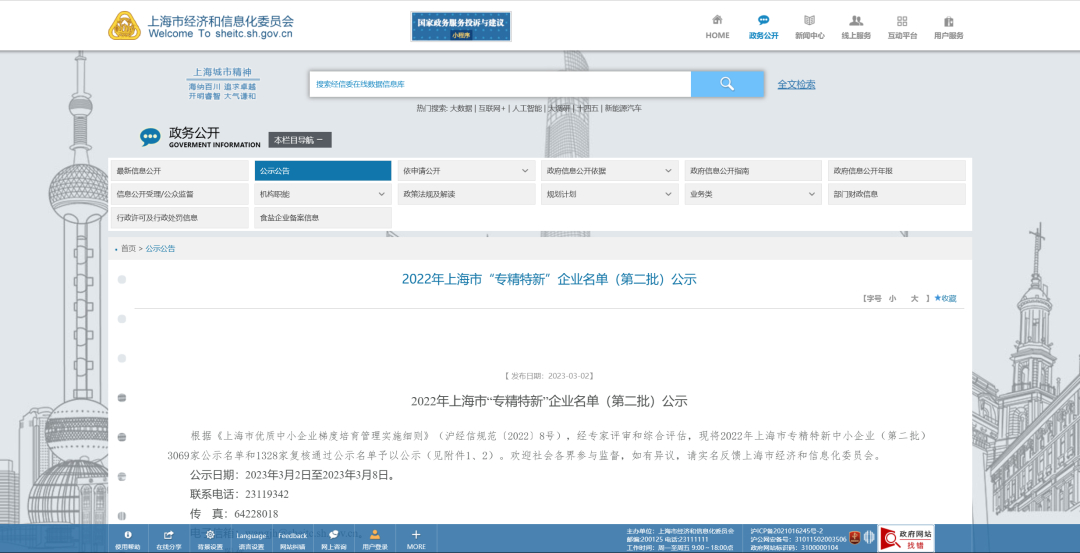Open 新闻中心 news center icon
Image resolution: width=1080 pixels, height=553 pixels.
click(x=809, y=21)
